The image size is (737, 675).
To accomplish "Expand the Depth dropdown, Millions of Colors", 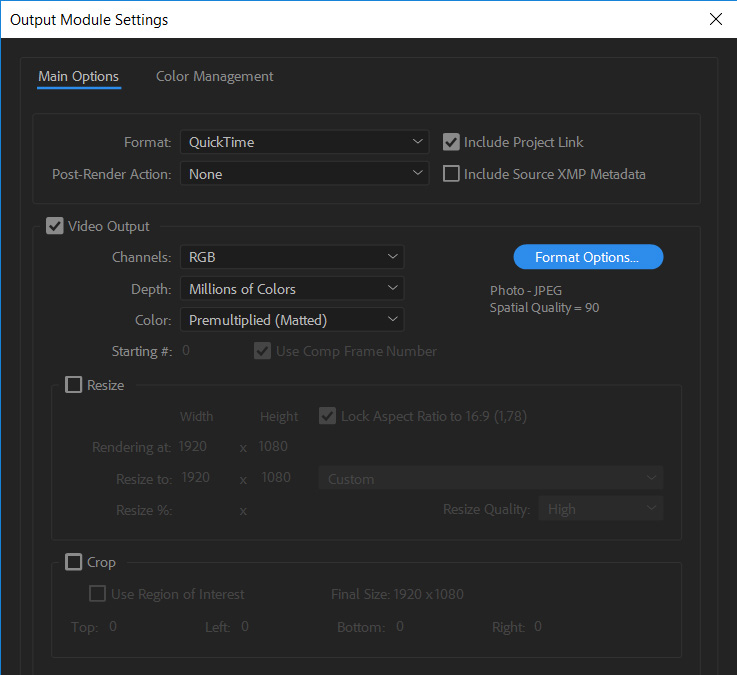I will [x=292, y=289].
